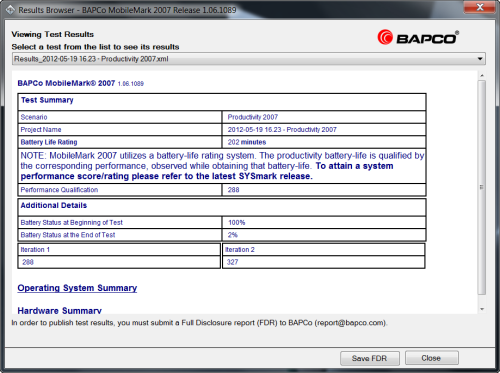Select the 'Iteration 2' header cell
The image size is (500, 373).
click(323, 250)
